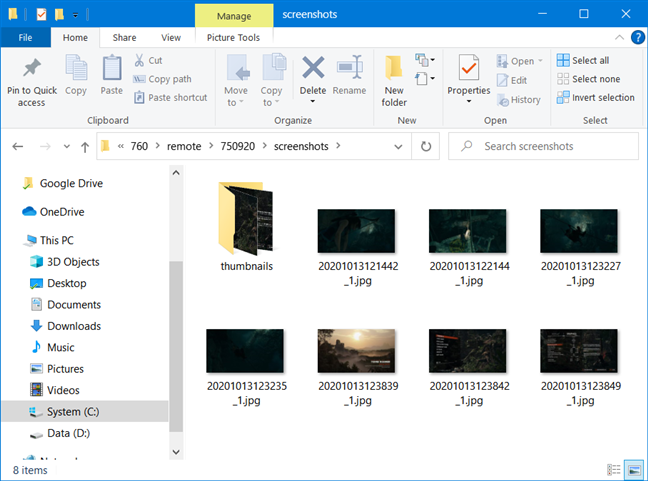Click New folder icon in title bar toolbar
Screen dimensions: 648x481
click(x=59, y=14)
